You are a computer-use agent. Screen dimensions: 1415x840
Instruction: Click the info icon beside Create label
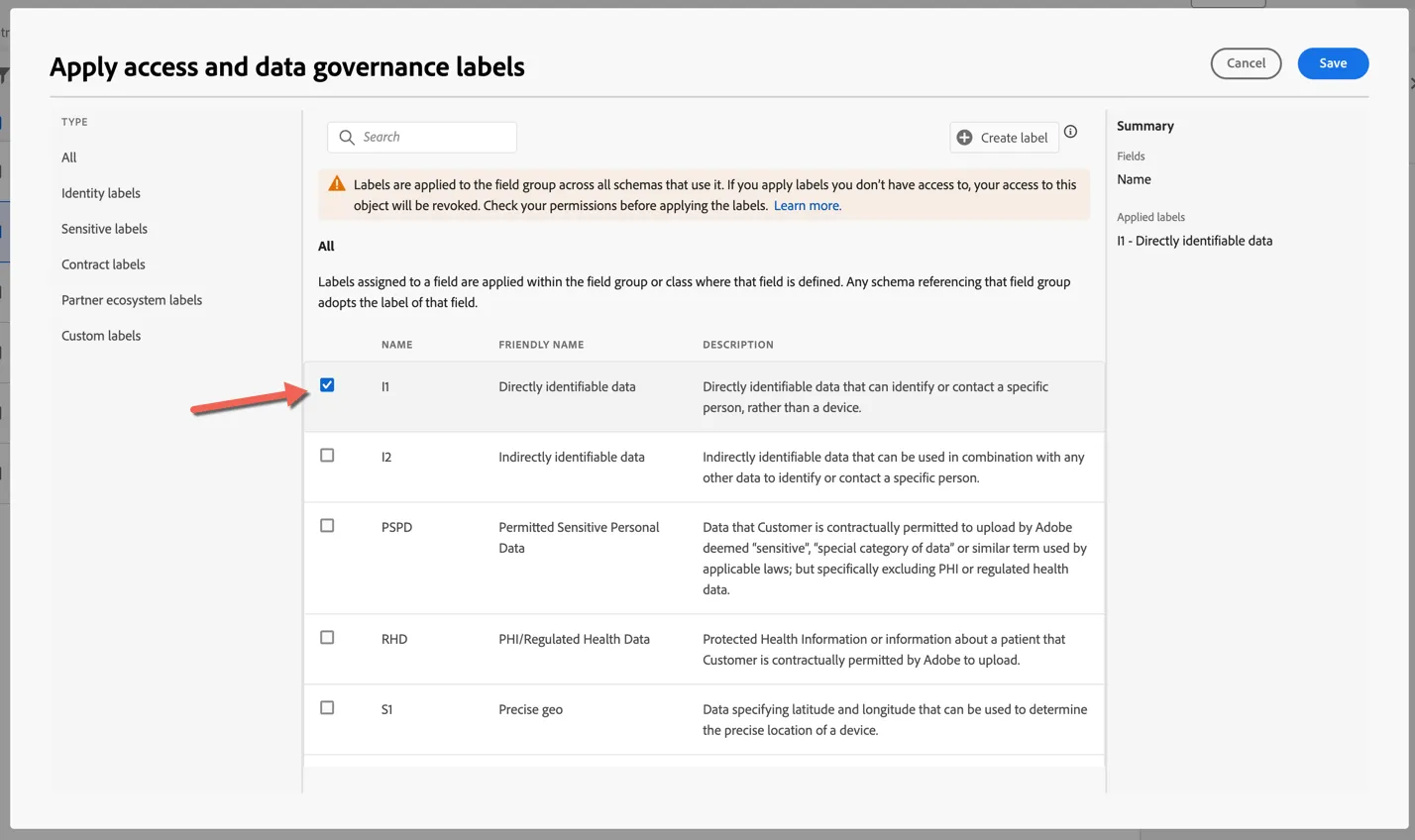click(1070, 132)
